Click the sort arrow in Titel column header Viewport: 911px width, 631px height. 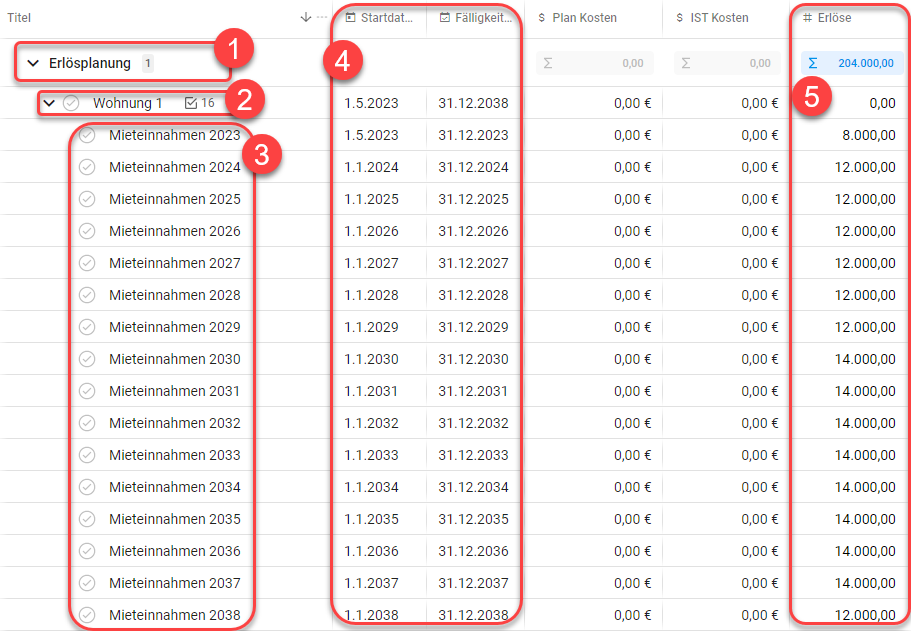tap(306, 17)
